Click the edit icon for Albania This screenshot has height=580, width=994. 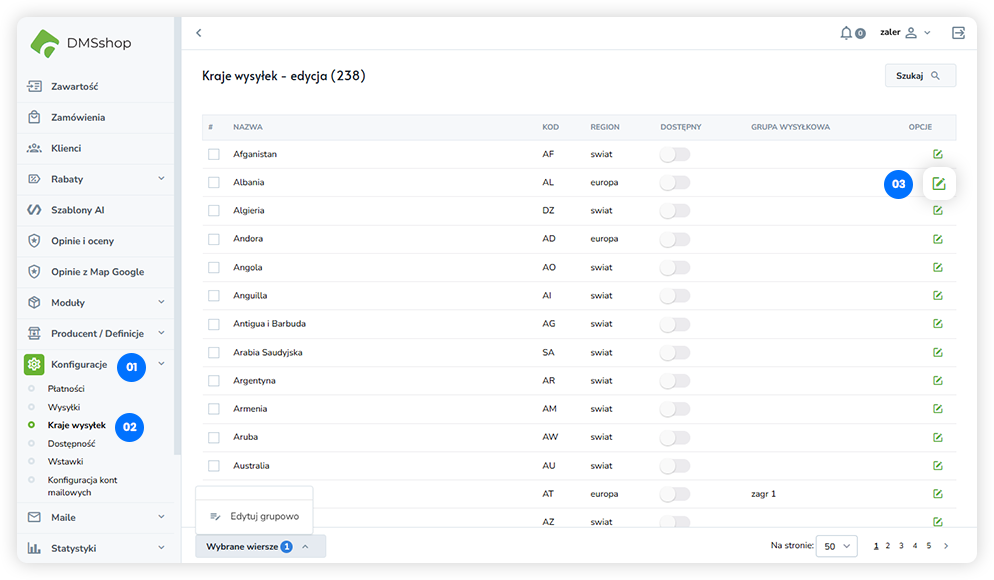point(938,183)
